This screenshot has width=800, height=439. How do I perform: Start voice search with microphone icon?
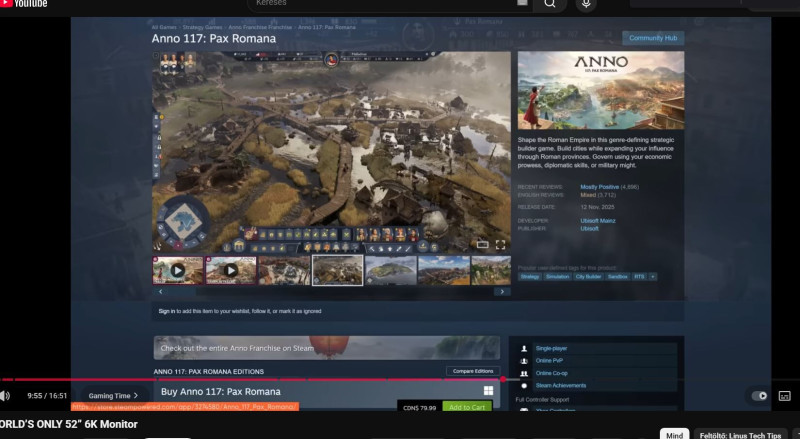pyautogui.click(x=586, y=4)
